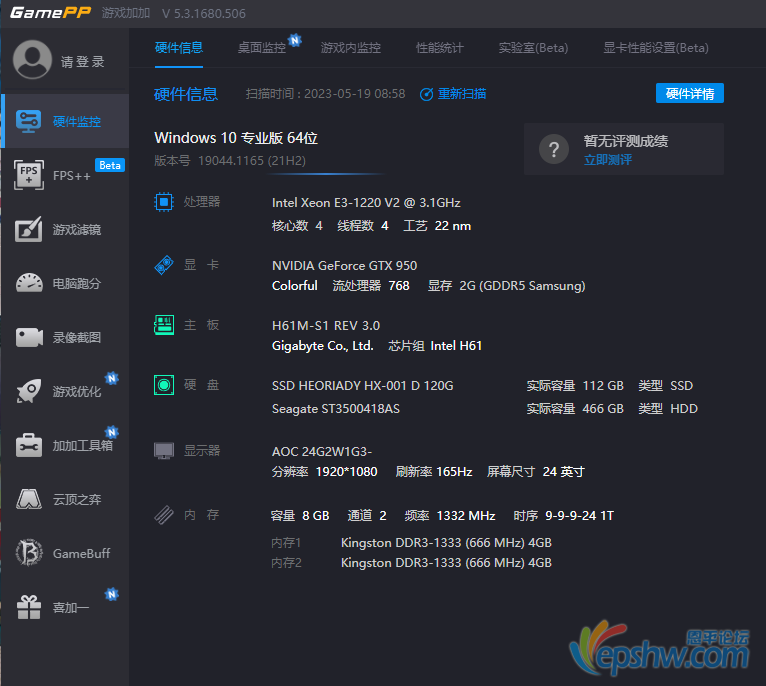Select the 加加工具箱 menu label
Image resolution: width=766 pixels, height=686 pixels.
[x=83, y=446]
